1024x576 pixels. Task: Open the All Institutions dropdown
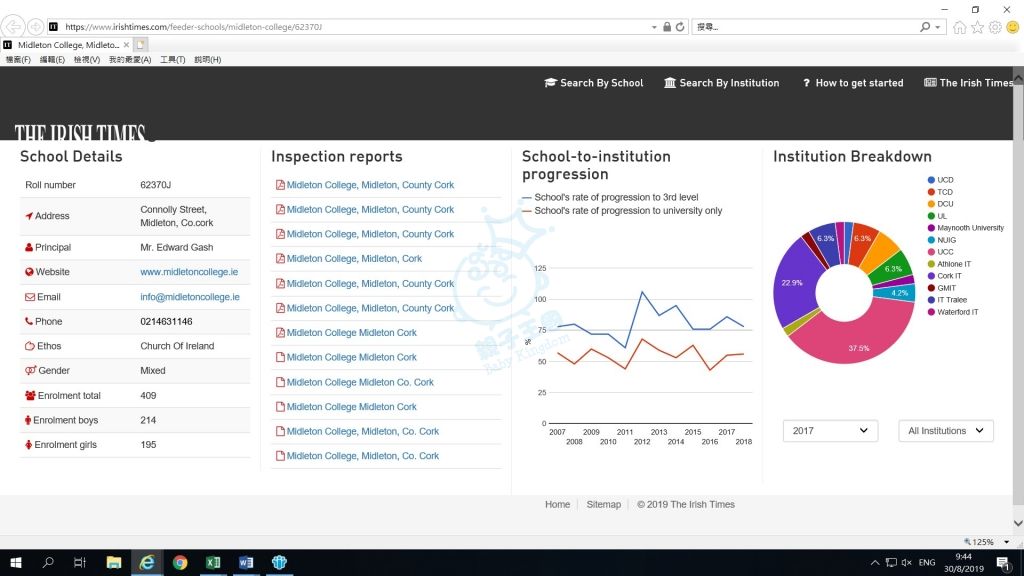pos(946,430)
